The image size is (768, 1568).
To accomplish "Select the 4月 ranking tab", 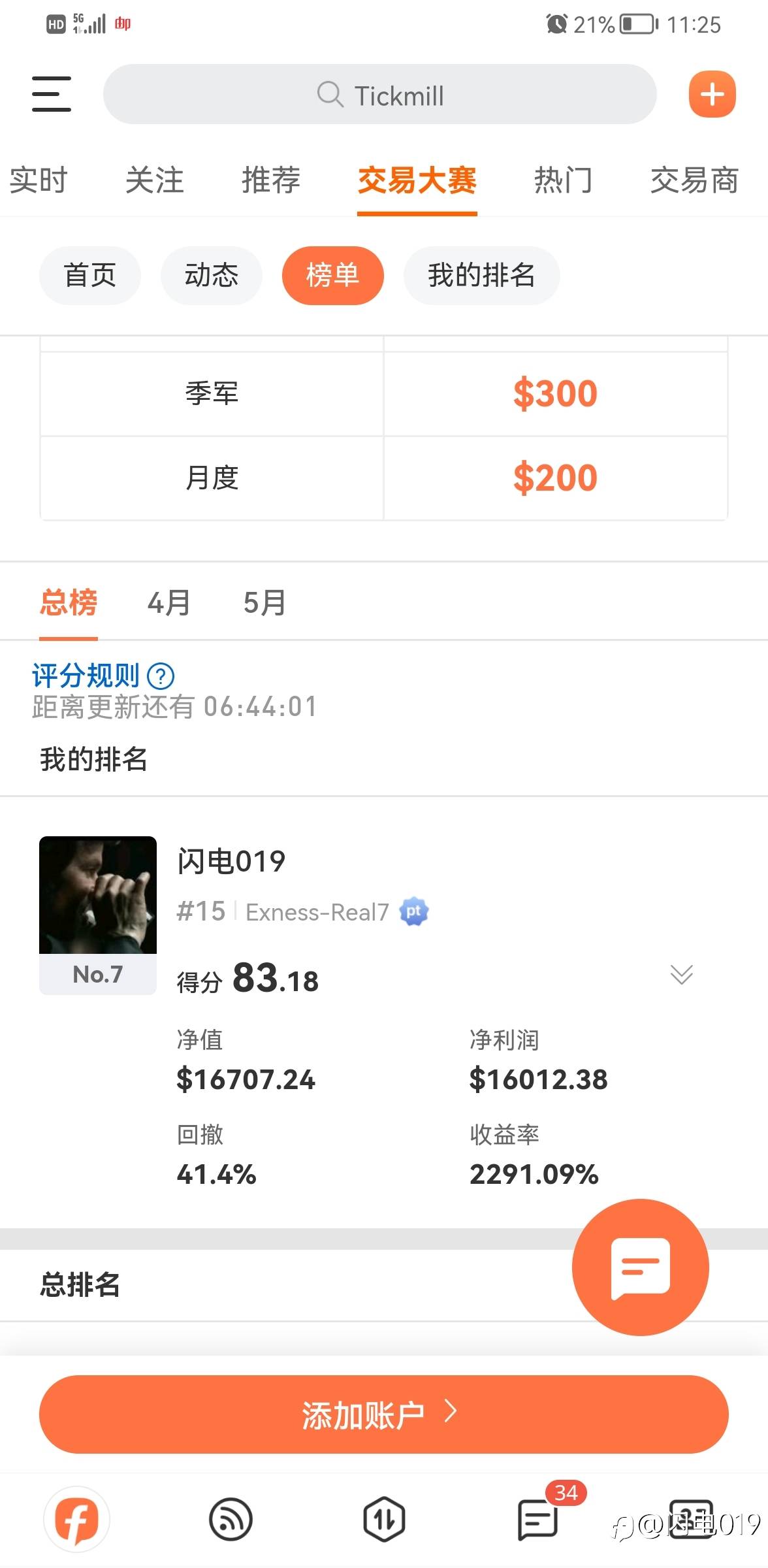I will [x=169, y=602].
